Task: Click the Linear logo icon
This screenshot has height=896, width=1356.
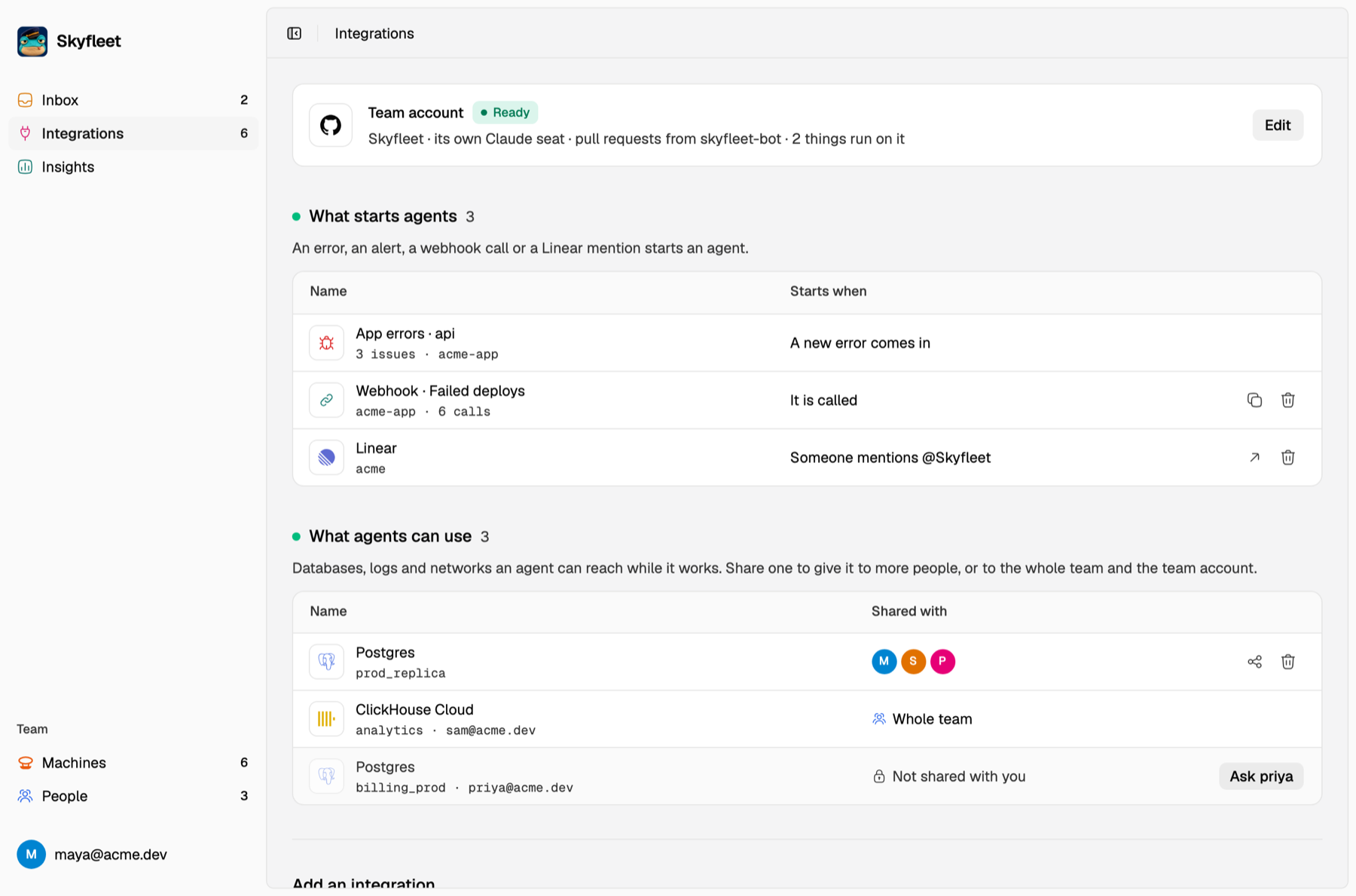Action: (x=326, y=457)
